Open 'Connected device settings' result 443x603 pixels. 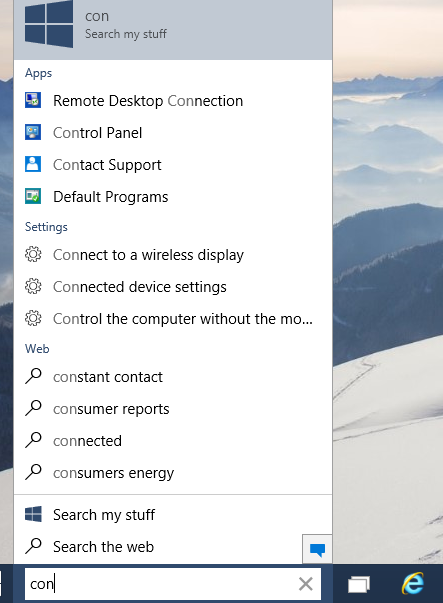173,287
